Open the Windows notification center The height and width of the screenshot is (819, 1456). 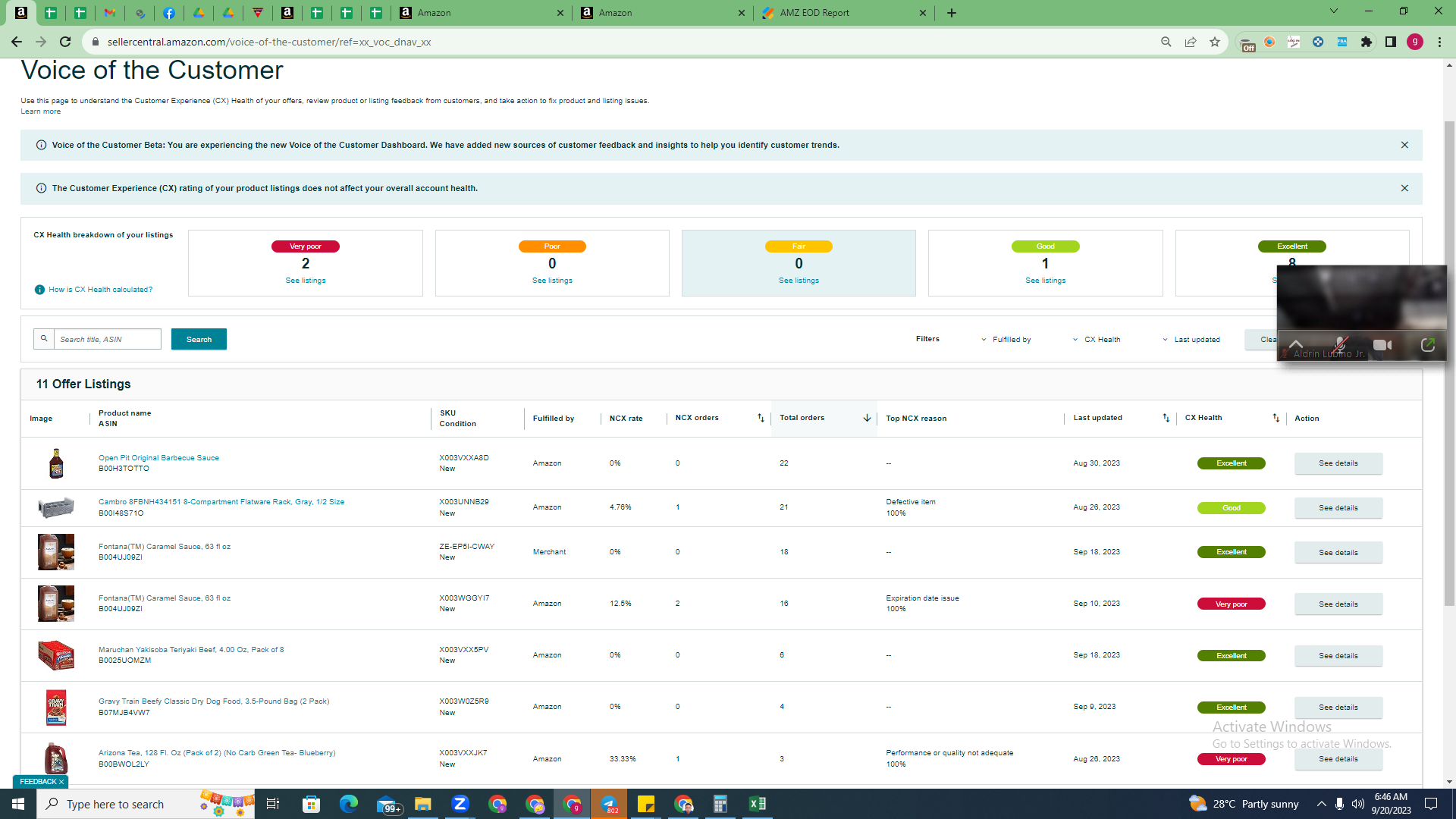click(1431, 804)
